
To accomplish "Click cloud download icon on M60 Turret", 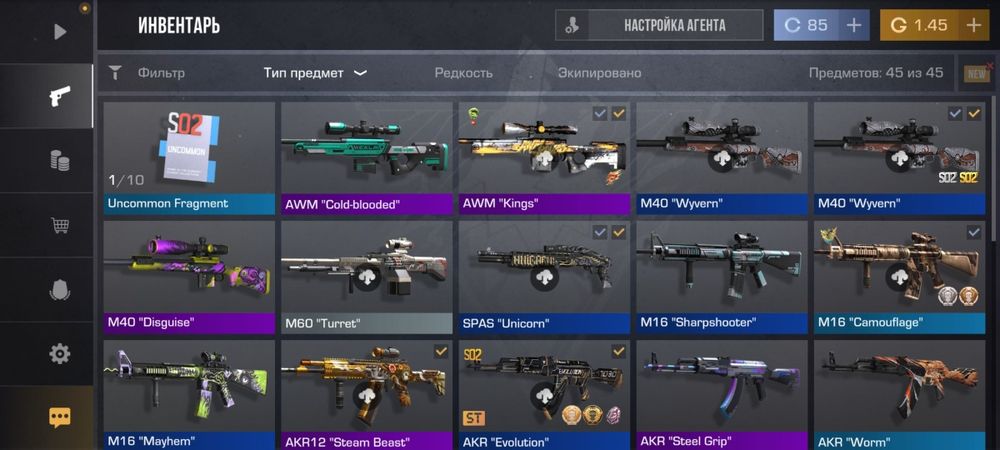I will 367,278.
